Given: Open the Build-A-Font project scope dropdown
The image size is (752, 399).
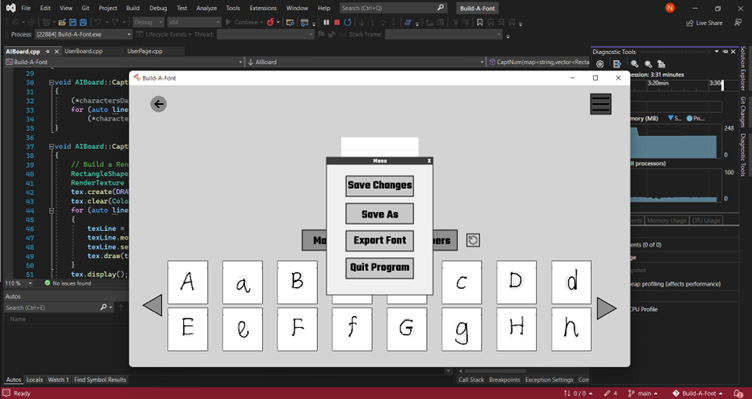Looking at the screenshot, I should coord(124,62).
